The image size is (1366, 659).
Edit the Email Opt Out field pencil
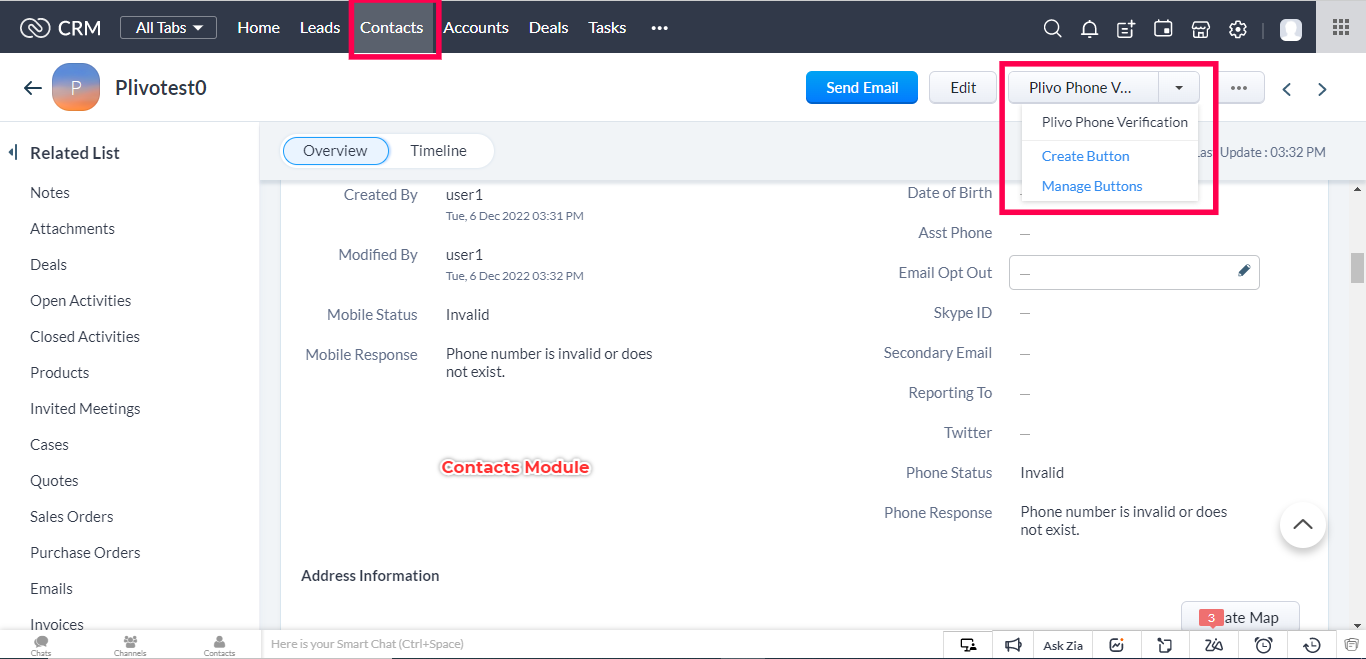(1244, 270)
